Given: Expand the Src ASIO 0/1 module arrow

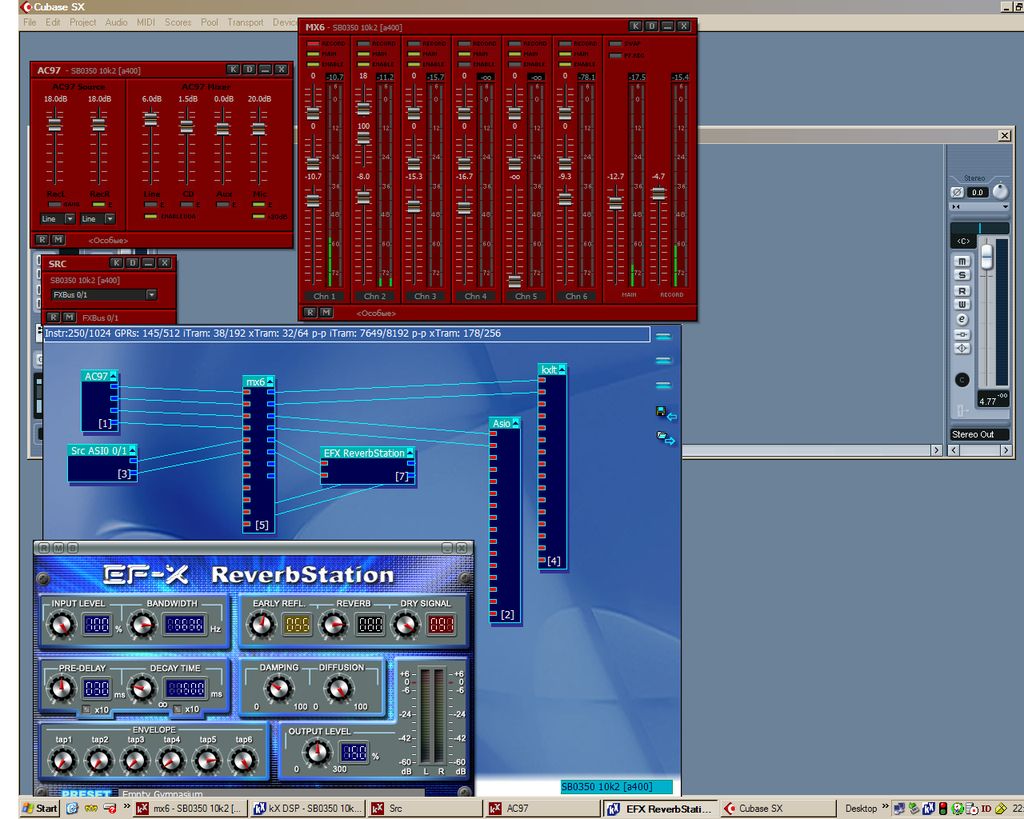Looking at the screenshot, I should click(x=133, y=450).
